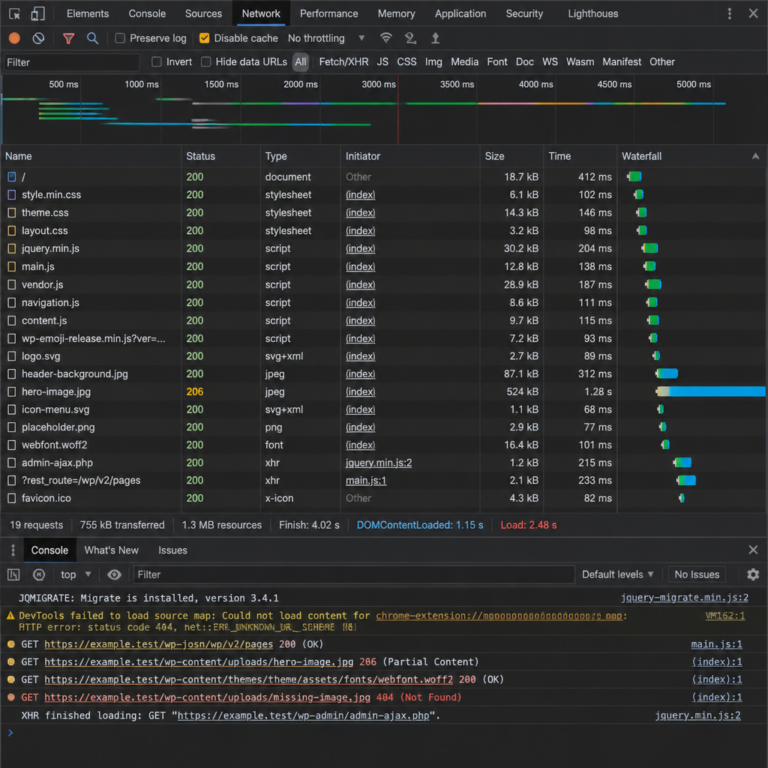
Task: Uncheck Disable cache checkbox
Action: click(x=204, y=38)
